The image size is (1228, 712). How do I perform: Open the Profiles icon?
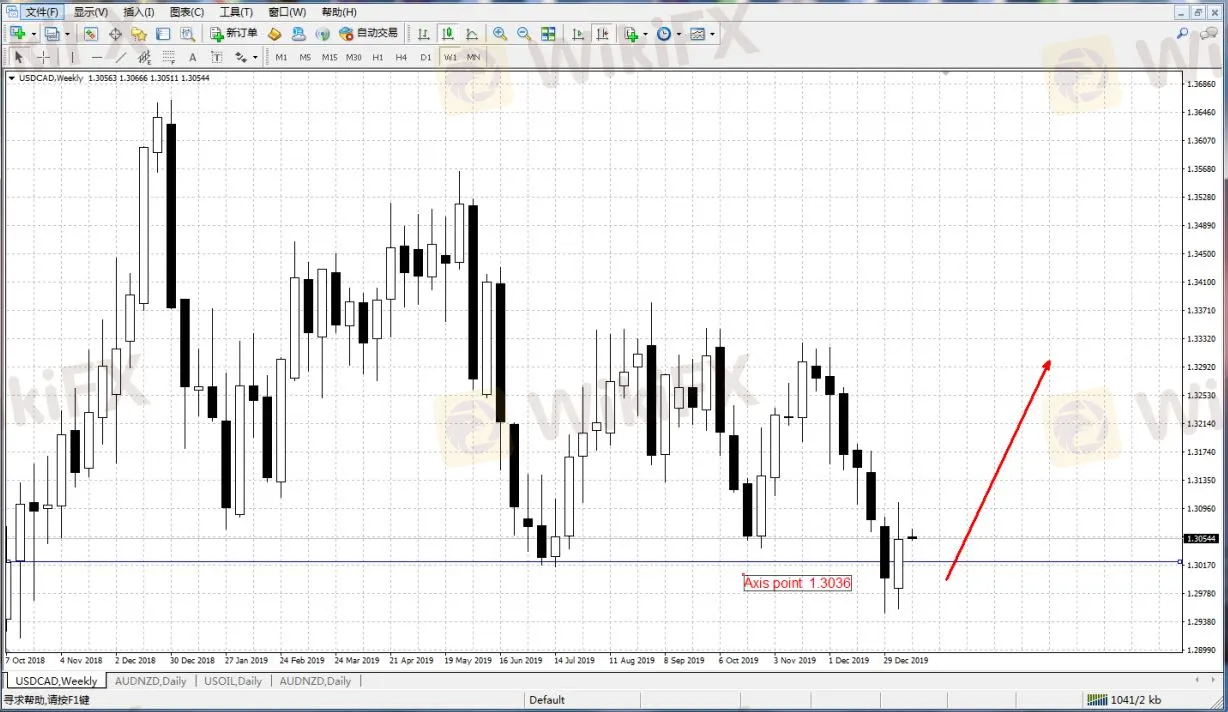[52, 33]
